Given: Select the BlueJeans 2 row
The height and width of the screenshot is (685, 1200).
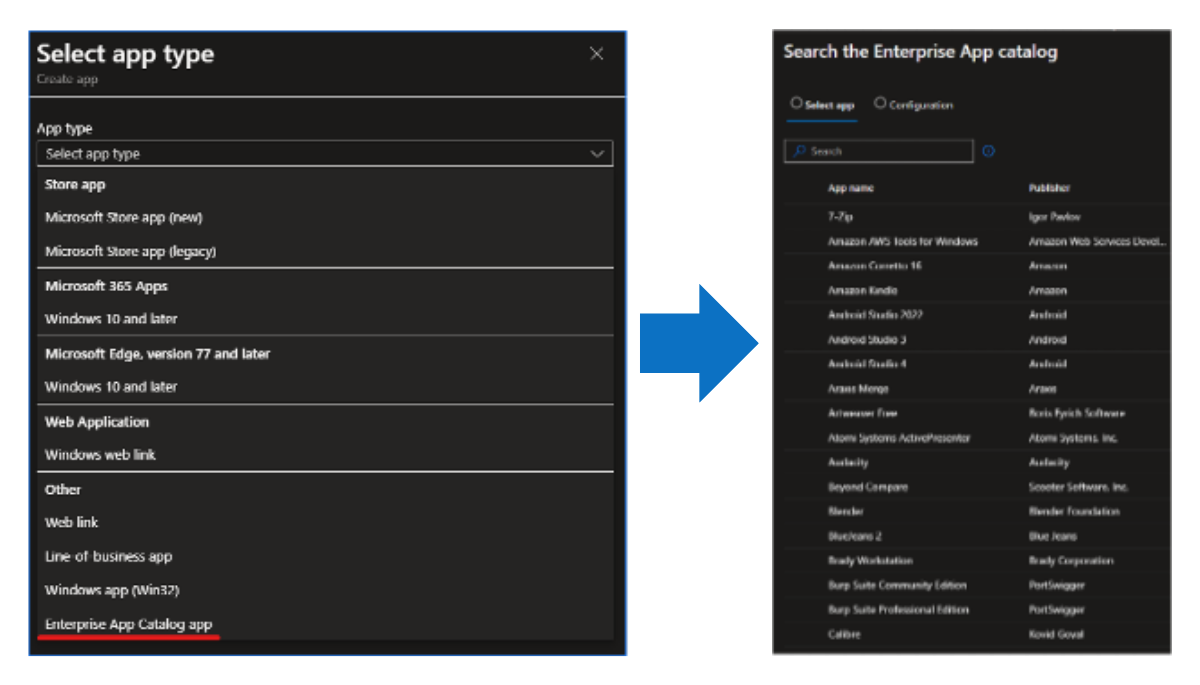Looking at the screenshot, I should pyautogui.click(x=977, y=536).
